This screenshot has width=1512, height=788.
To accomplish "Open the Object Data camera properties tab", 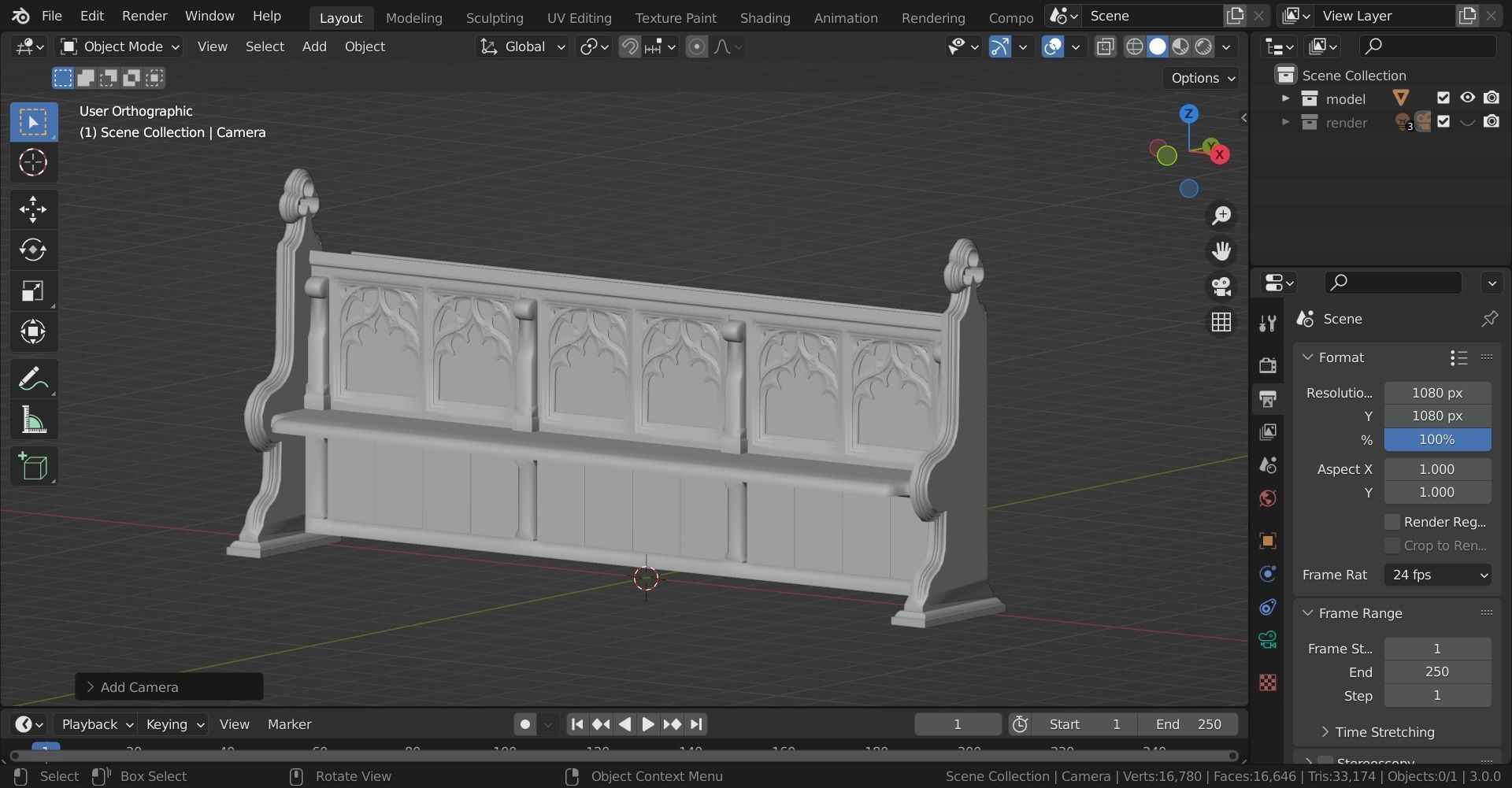I will (x=1268, y=640).
